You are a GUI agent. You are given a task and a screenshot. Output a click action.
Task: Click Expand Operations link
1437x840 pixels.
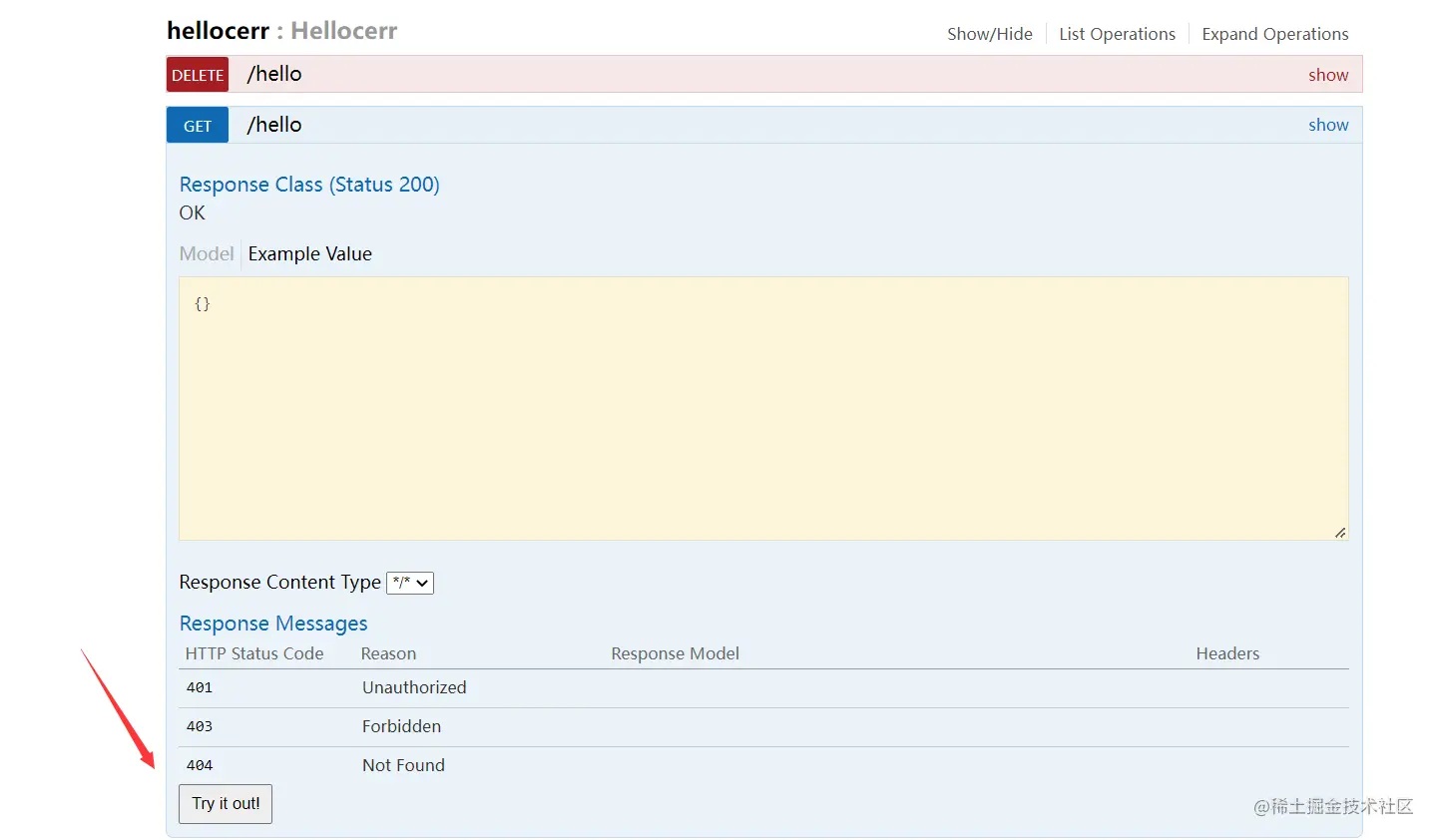1274,34
